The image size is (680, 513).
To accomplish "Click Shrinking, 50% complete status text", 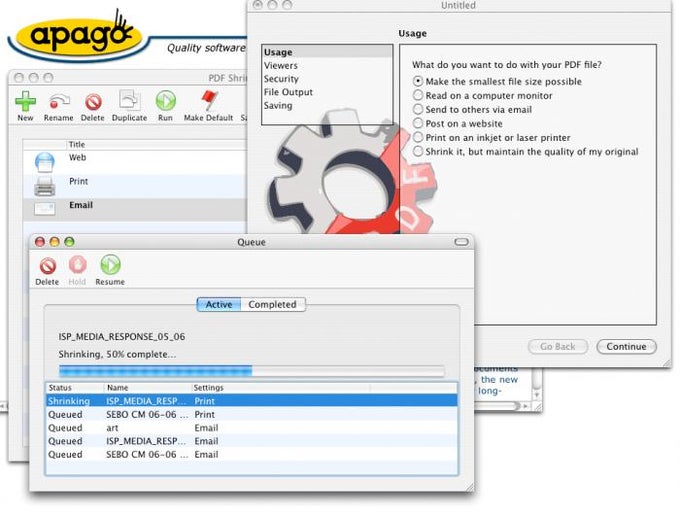I will (x=118, y=354).
